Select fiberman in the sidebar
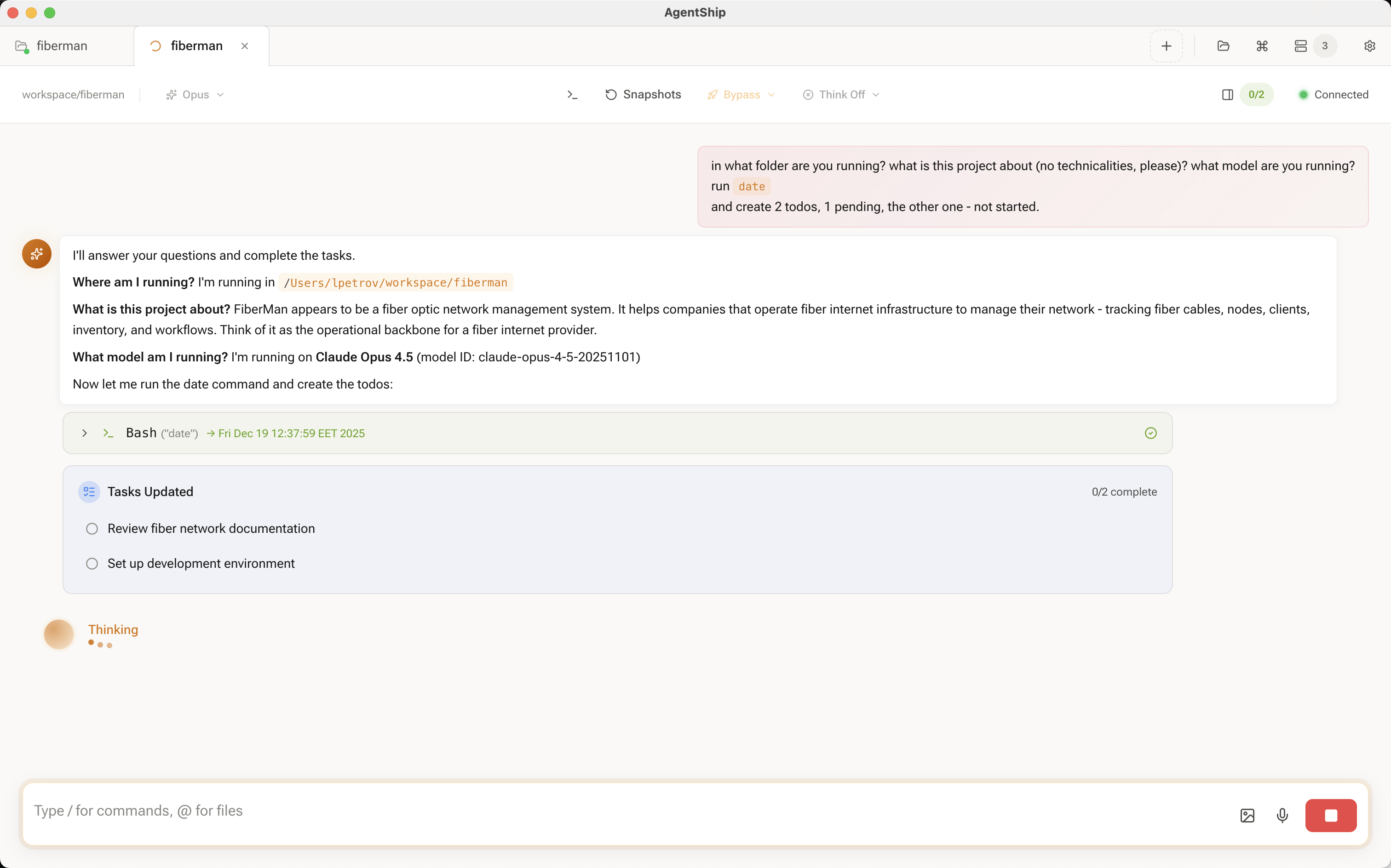This screenshot has height=868, width=1391. click(x=62, y=46)
